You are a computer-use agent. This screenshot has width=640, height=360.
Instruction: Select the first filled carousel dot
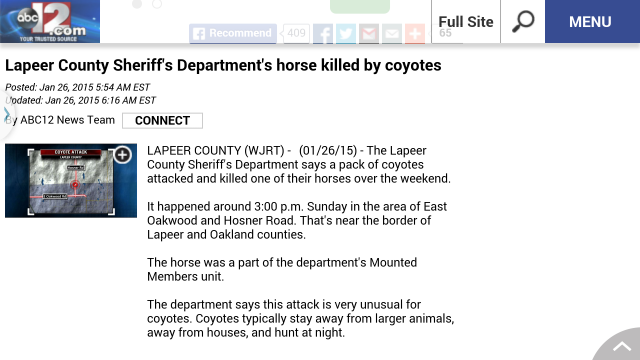tap(137, 4)
